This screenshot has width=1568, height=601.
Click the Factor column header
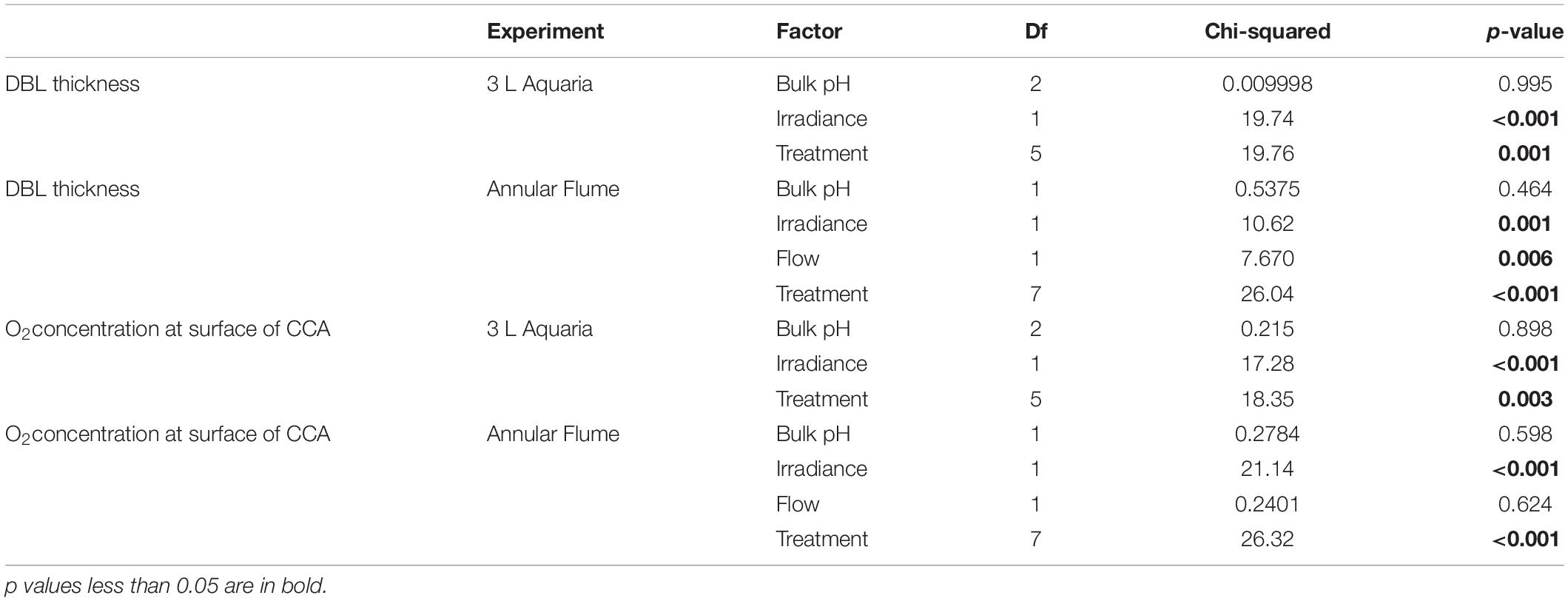(809, 31)
